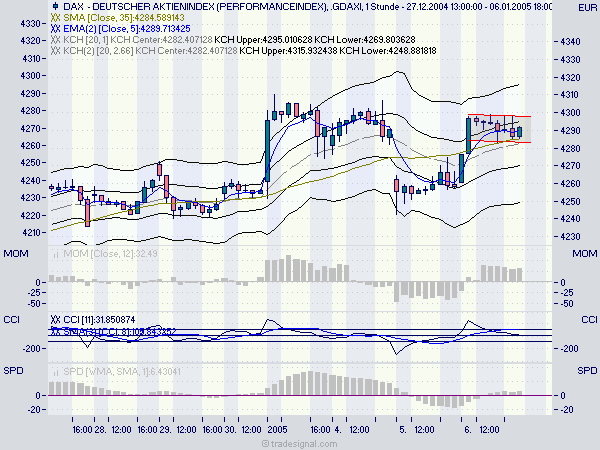Click the 4220 price axis label

click(x=31, y=215)
